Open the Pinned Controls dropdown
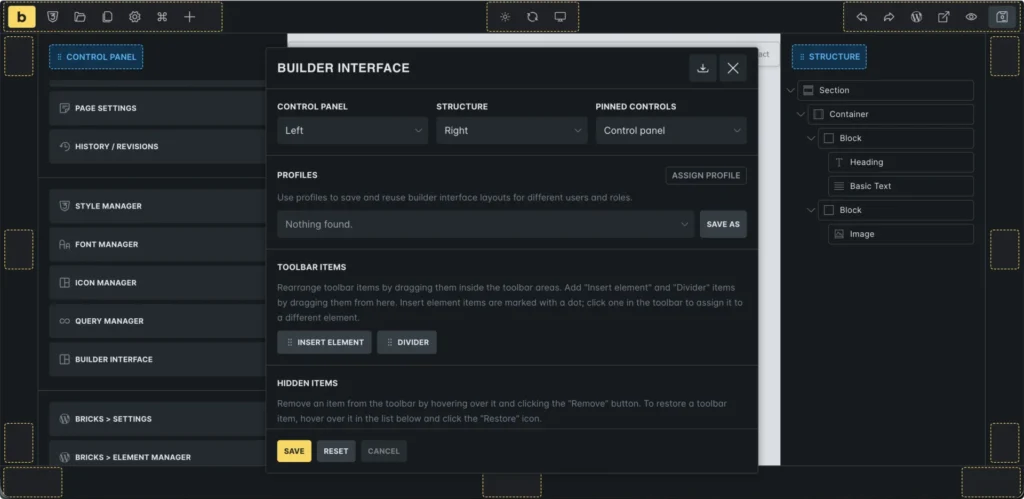This screenshot has width=1024, height=499. tap(671, 131)
